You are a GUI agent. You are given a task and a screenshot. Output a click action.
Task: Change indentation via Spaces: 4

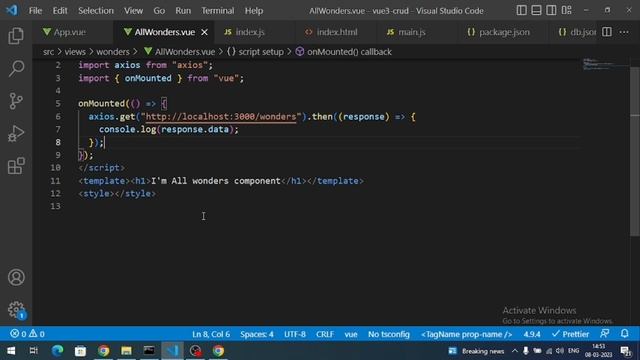pyautogui.click(x=257, y=334)
